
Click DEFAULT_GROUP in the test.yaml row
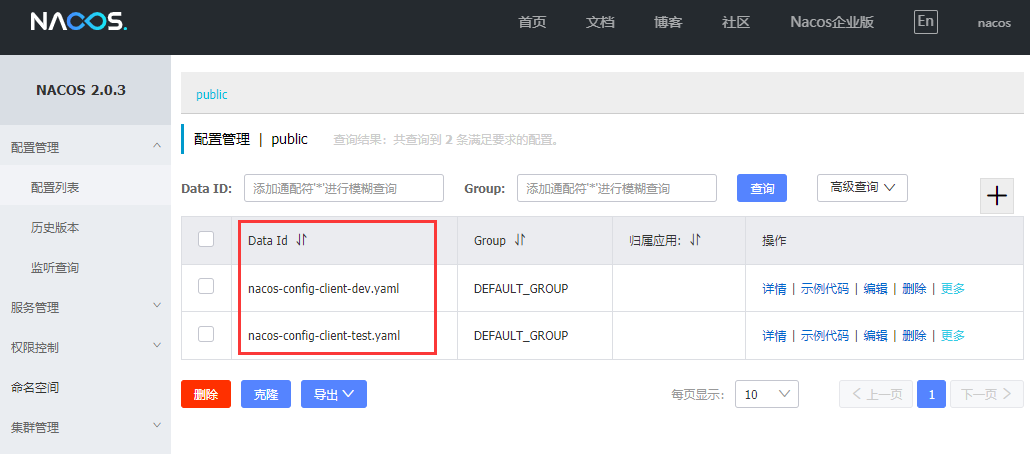pos(521,336)
